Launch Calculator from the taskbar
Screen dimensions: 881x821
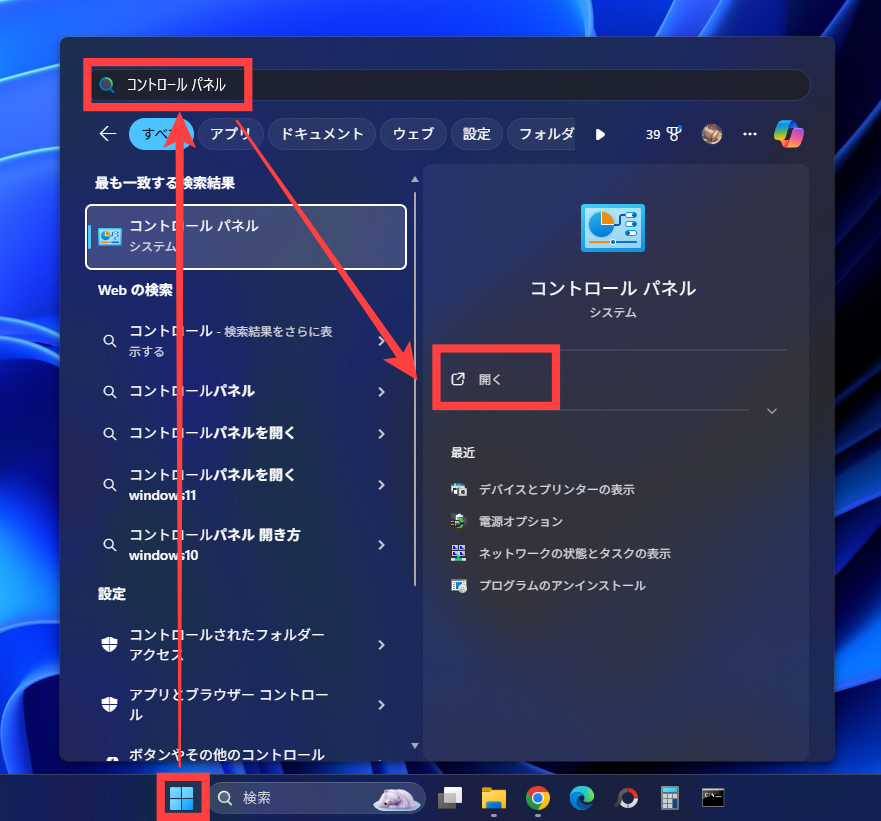coord(668,797)
